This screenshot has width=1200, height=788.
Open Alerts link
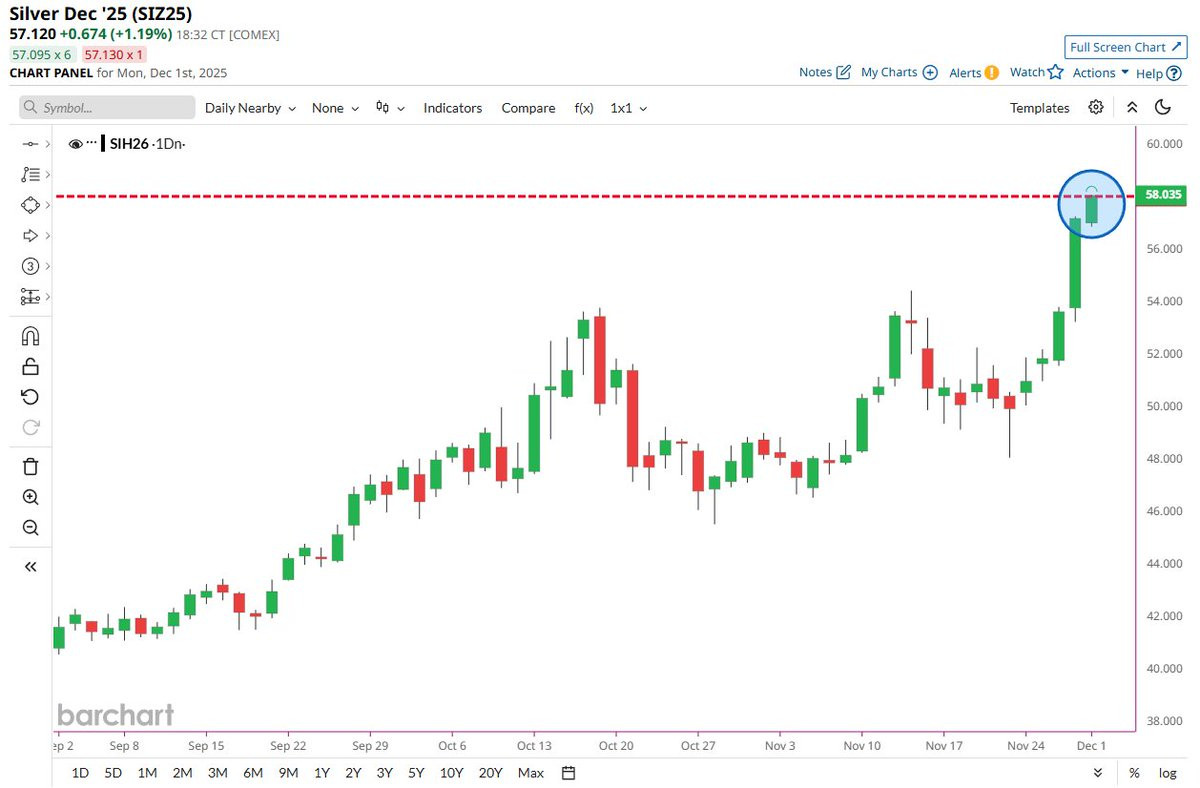(x=974, y=72)
